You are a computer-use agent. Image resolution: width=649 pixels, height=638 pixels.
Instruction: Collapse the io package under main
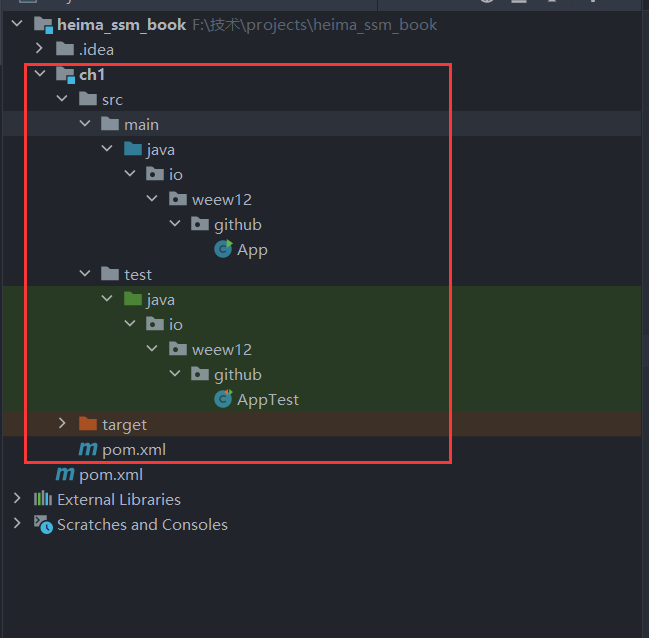pyautogui.click(x=130, y=173)
